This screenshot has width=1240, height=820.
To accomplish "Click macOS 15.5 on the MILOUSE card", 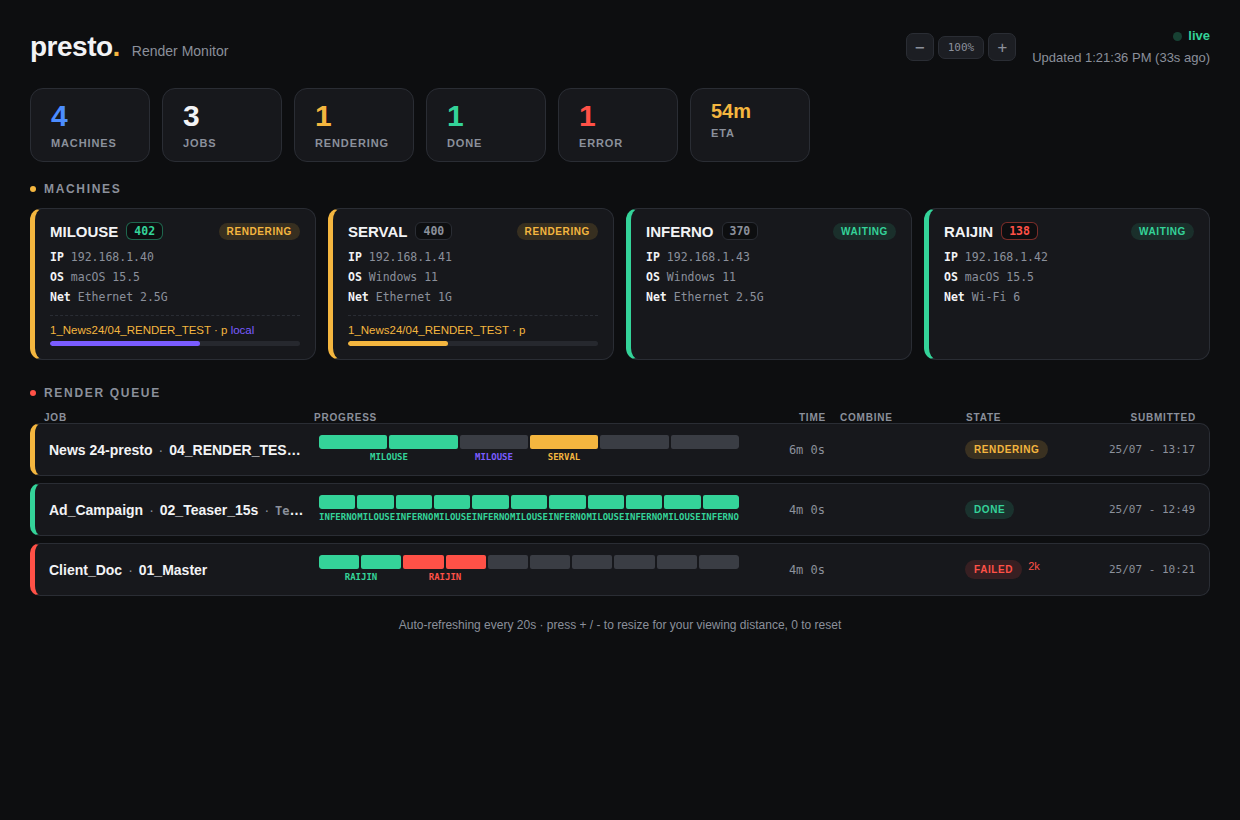I will [105, 277].
